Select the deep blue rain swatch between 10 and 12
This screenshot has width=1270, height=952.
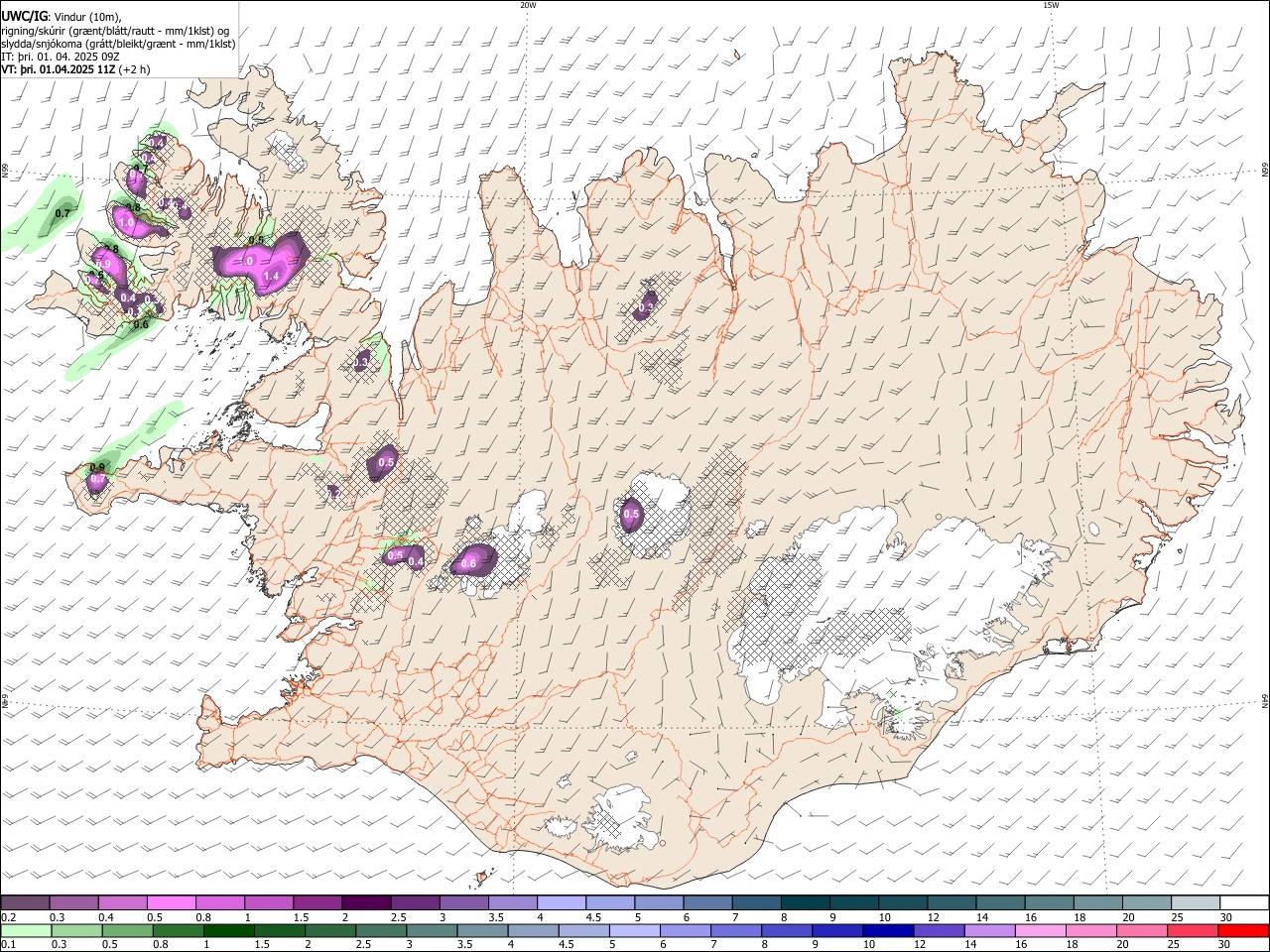(888, 931)
